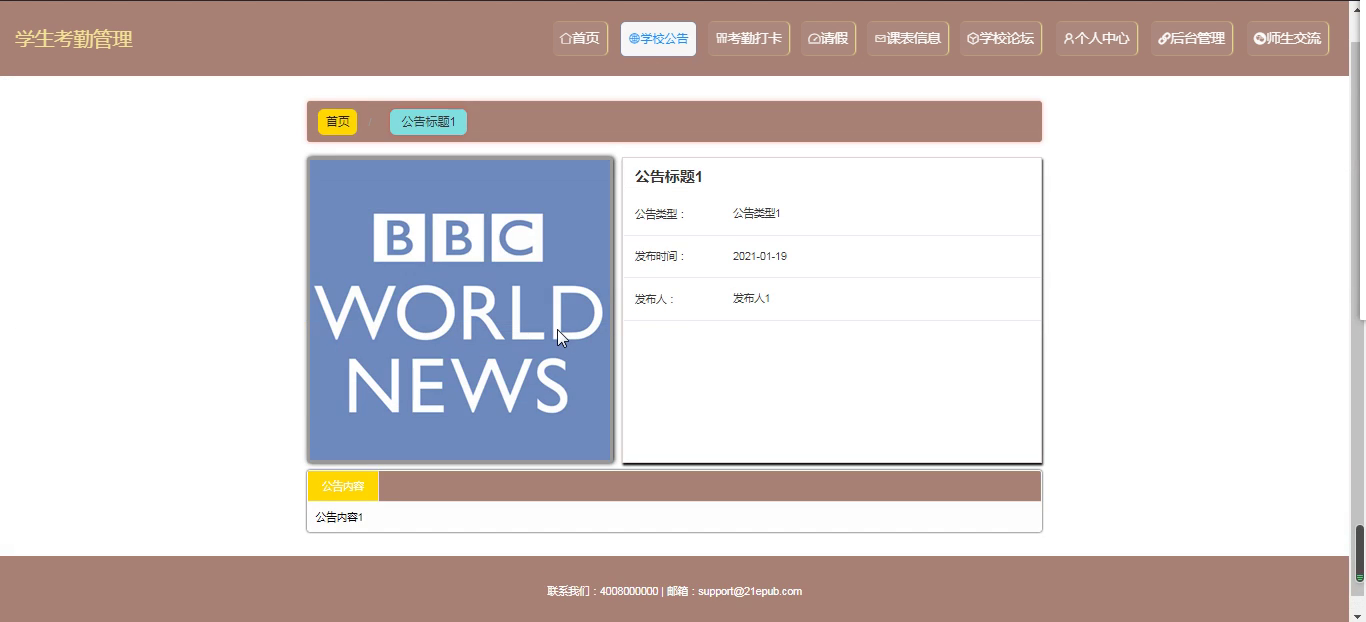This screenshot has width=1366, height=622.
Task: Open the 请假 menu item
Action: pyautogui.click(x=828, y=39)
